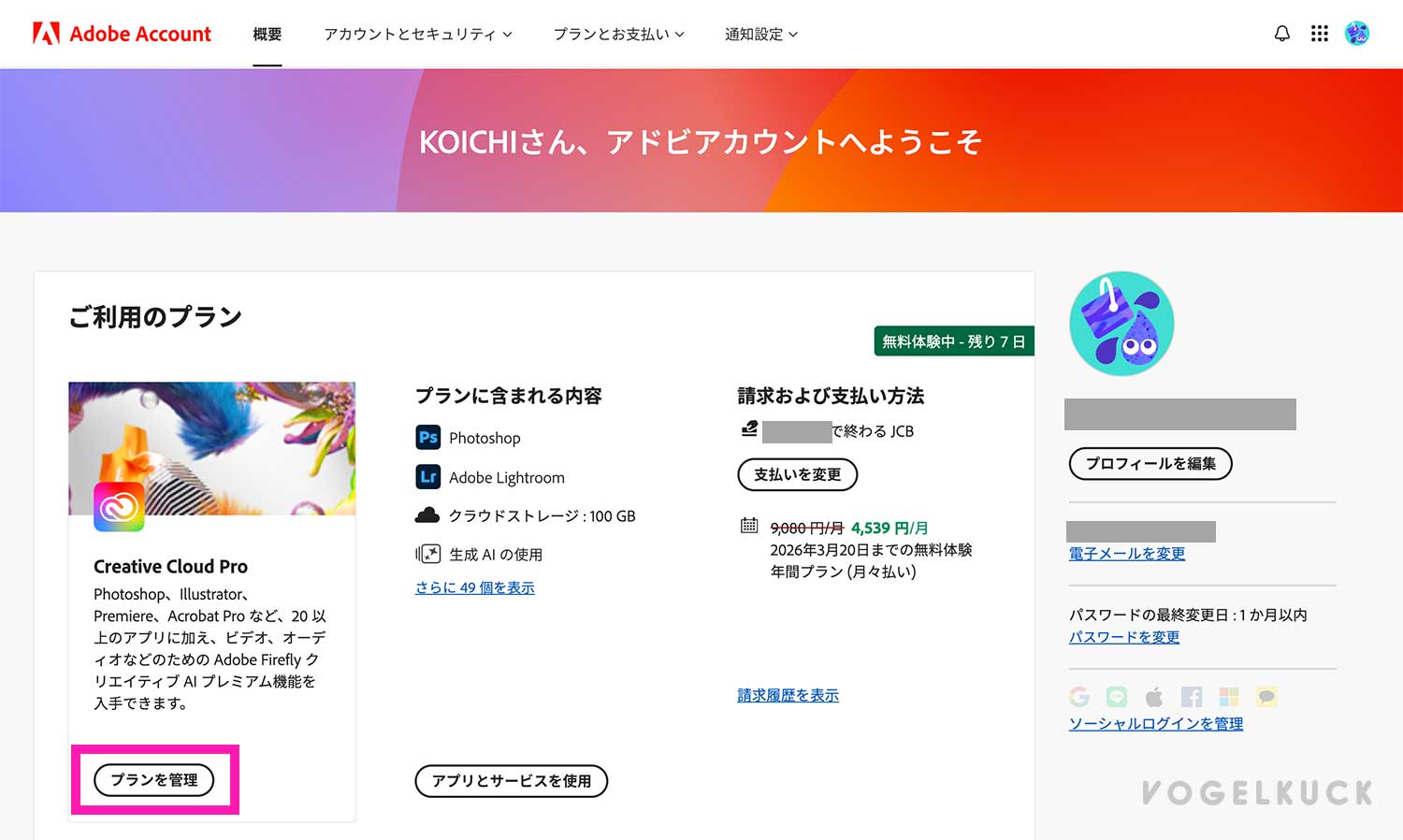Click the Adobe Lightroom icon

click(x=427, y=477)
